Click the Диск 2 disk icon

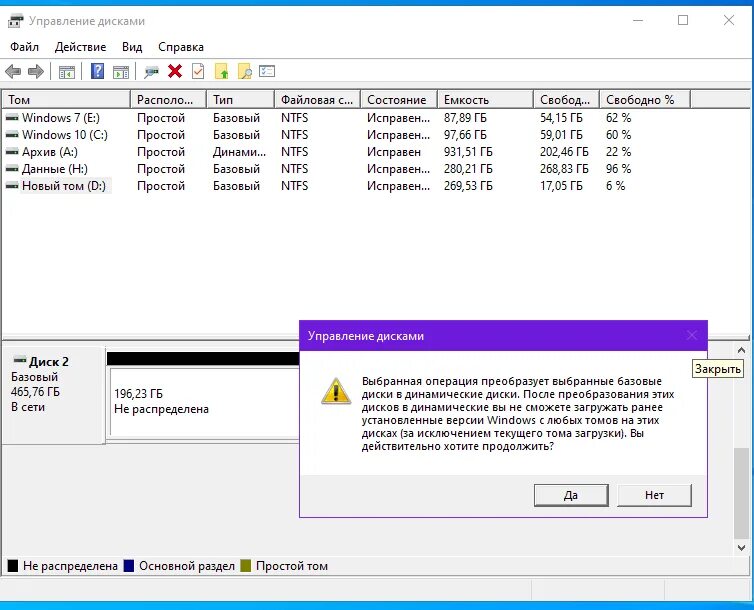click(20, 360)
